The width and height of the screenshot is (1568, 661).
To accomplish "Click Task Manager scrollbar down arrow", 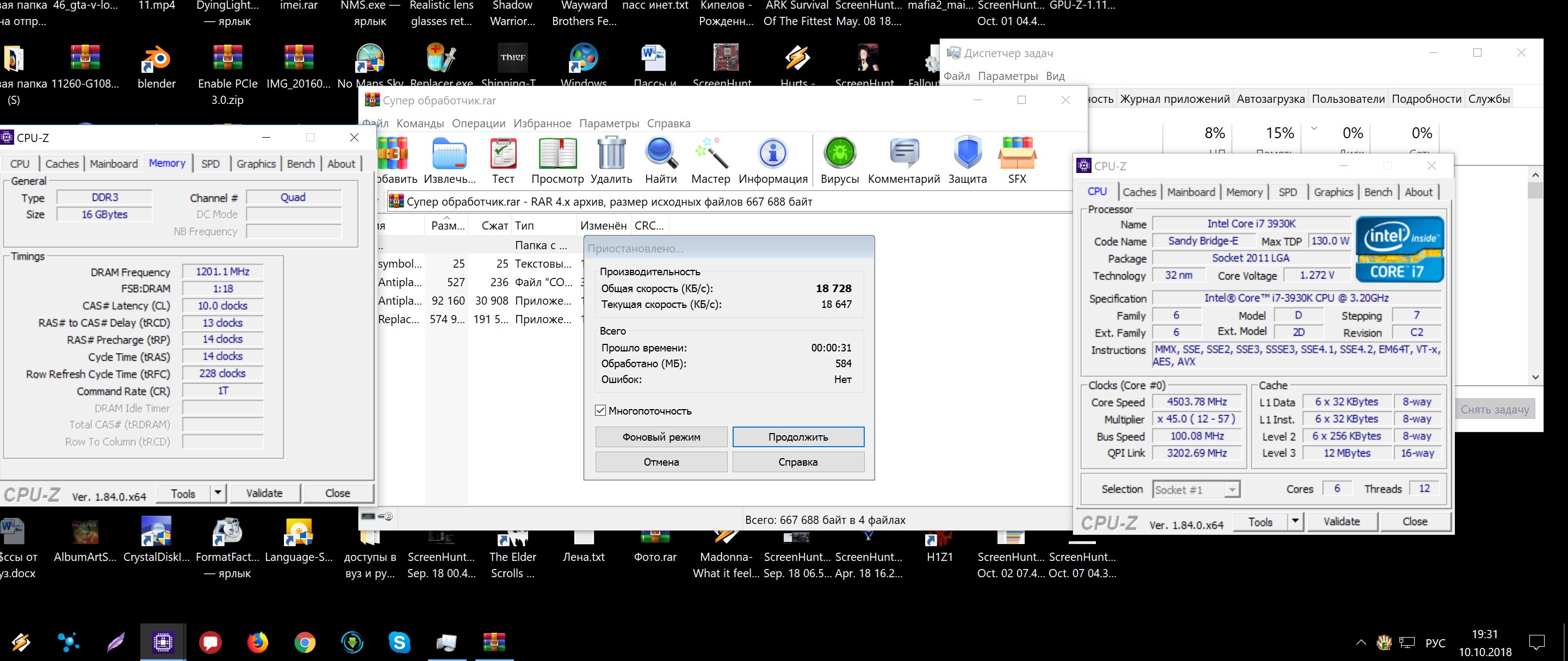I will (1535, 378).
